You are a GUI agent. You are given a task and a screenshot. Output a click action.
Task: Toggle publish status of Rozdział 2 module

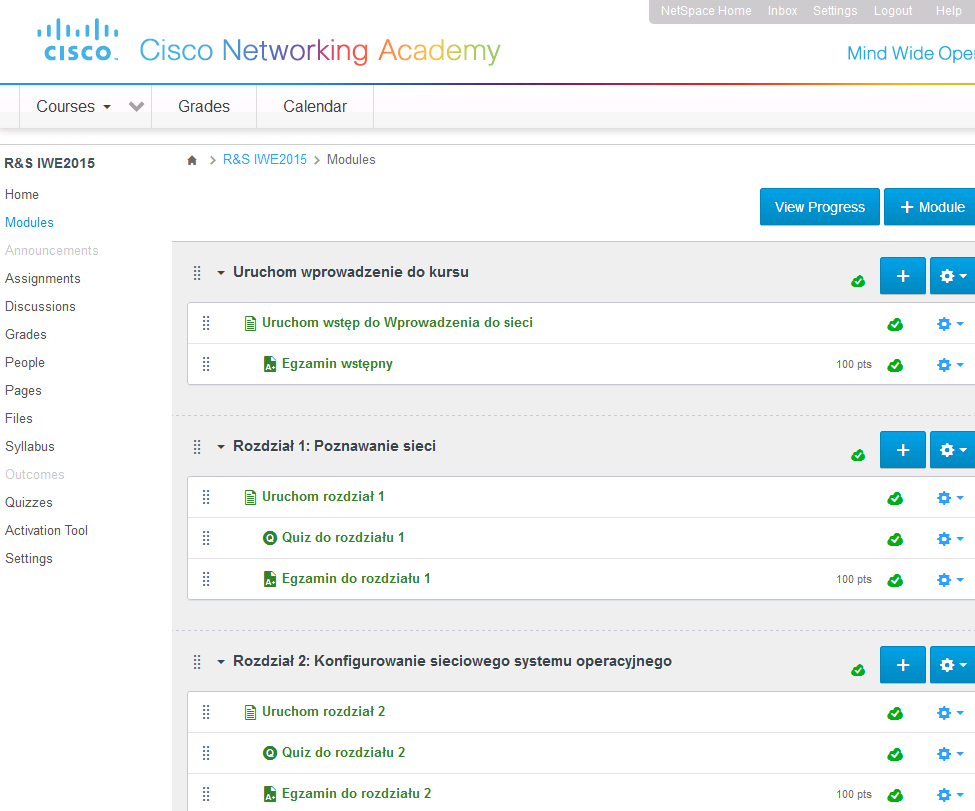click(858, 670)
